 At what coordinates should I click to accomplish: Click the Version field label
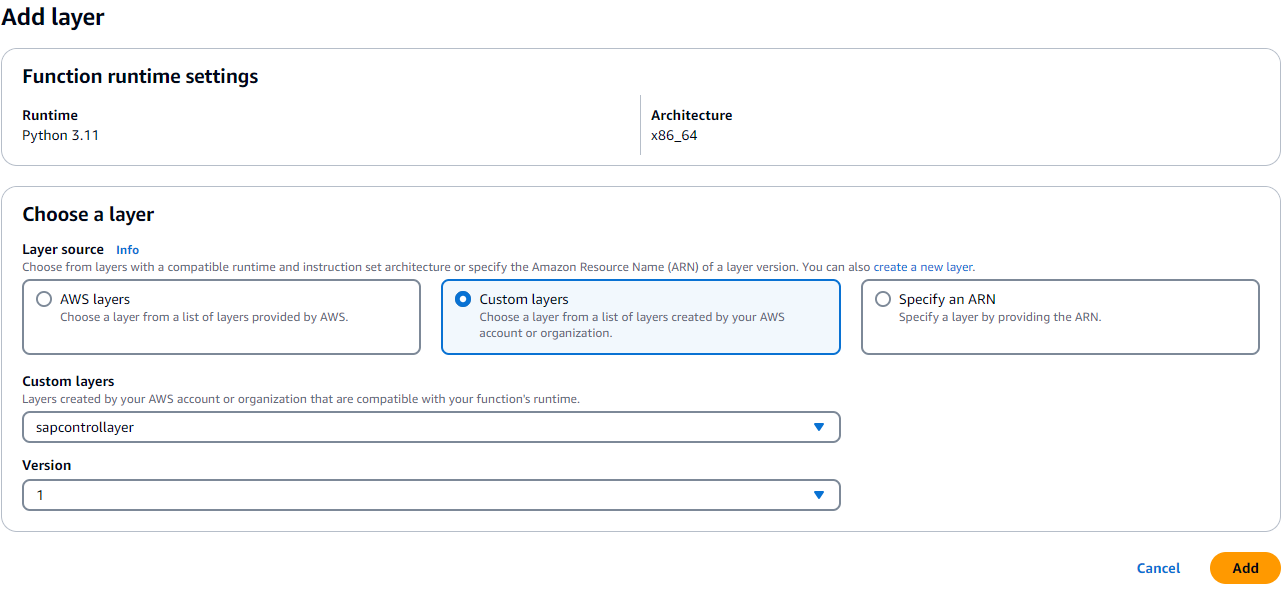point(47,465)
